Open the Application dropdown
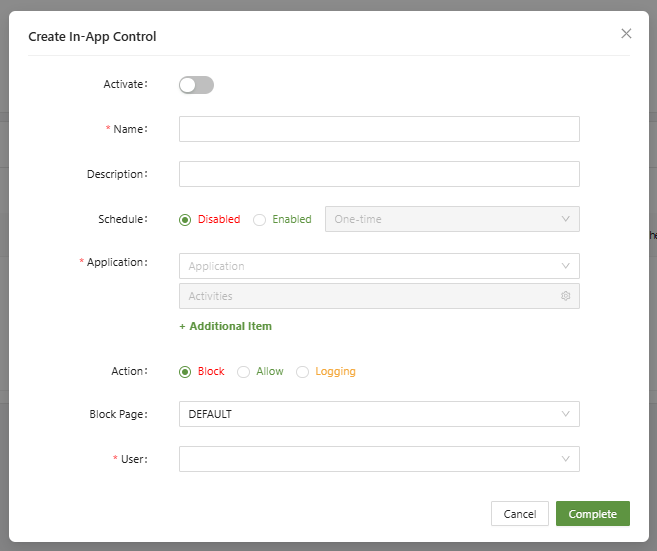Screen dimensions: 657x551 [379, 266]
